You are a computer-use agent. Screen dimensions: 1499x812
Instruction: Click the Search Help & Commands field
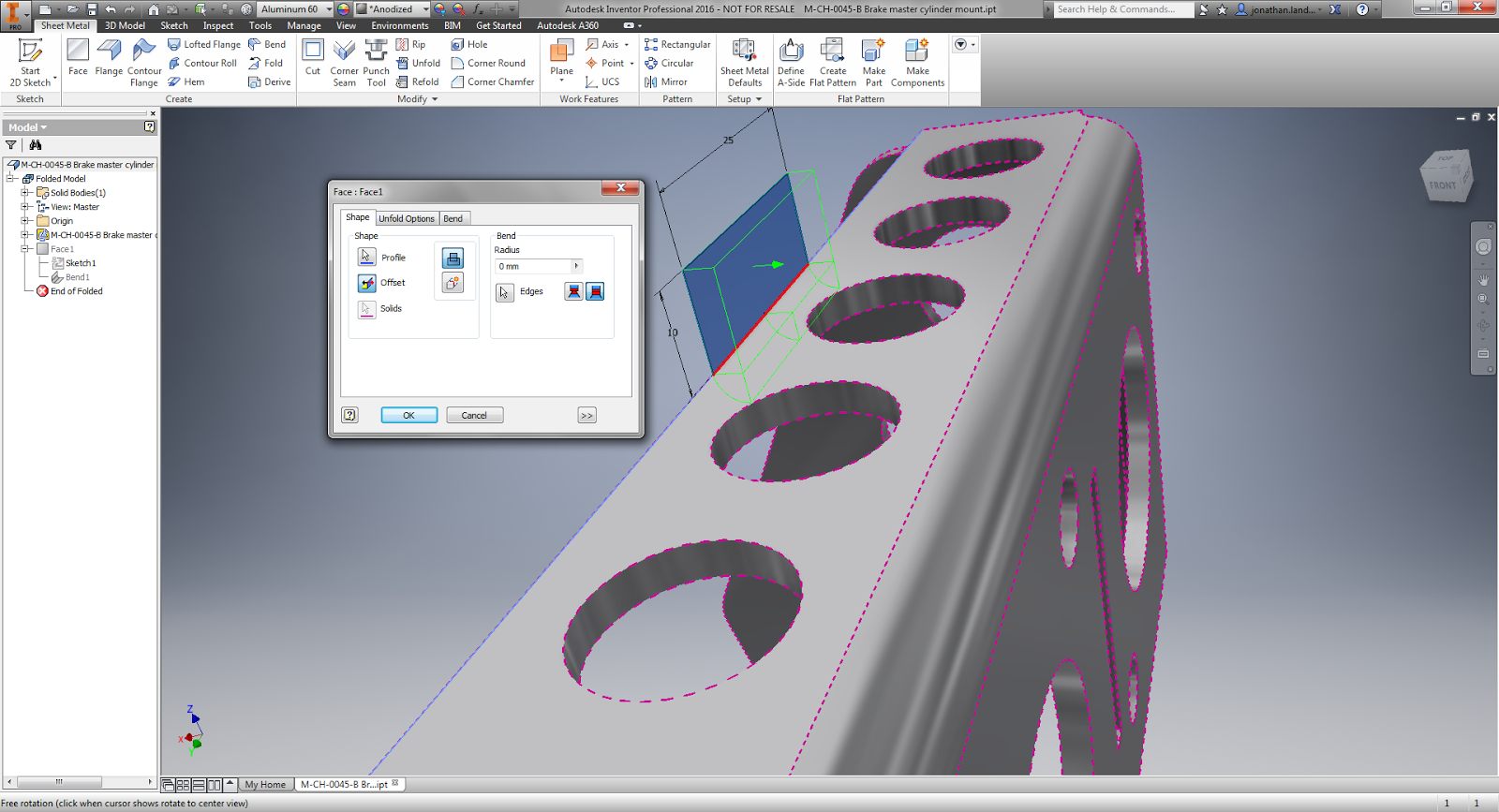coord(1123,9)
